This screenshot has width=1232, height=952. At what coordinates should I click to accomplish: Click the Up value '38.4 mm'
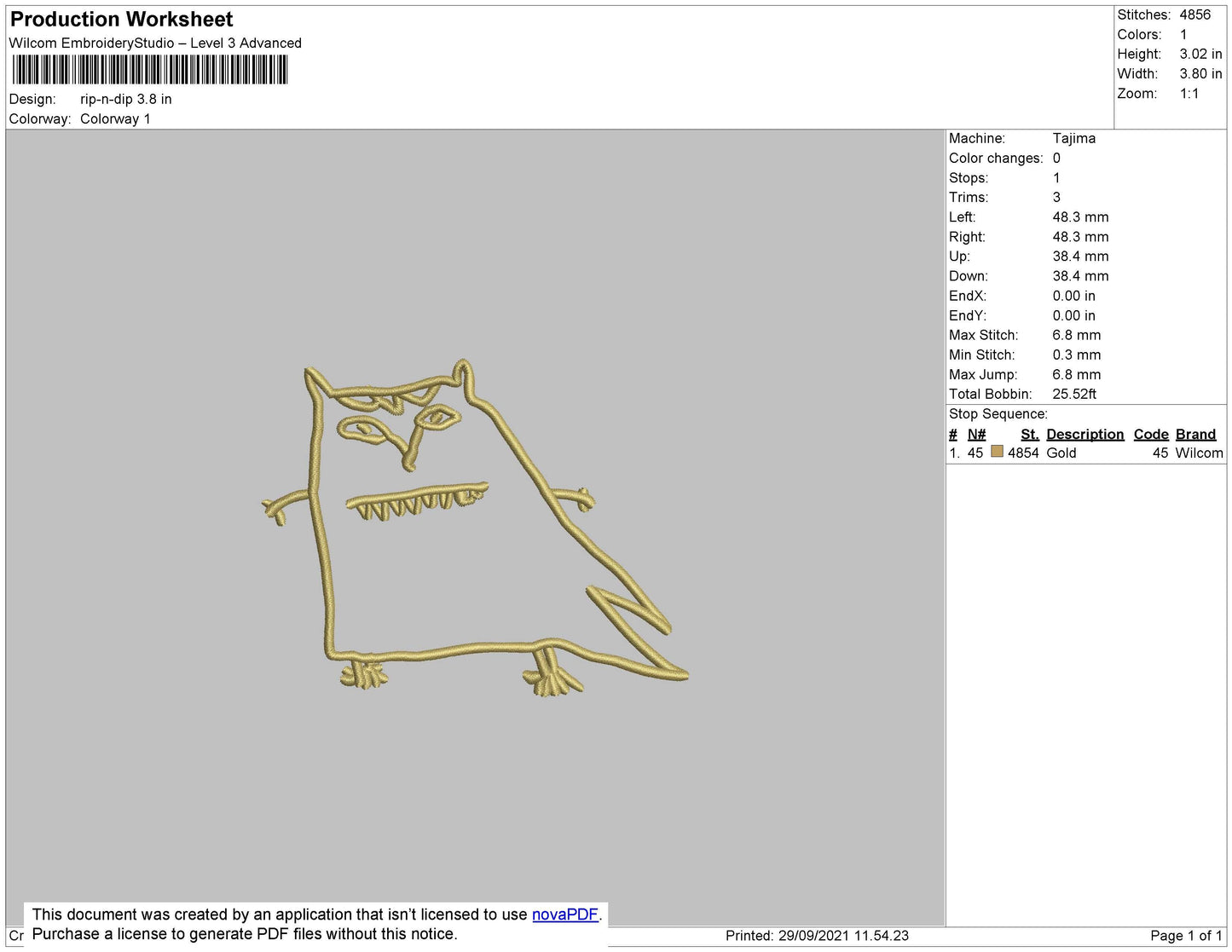coord(1080,256)
